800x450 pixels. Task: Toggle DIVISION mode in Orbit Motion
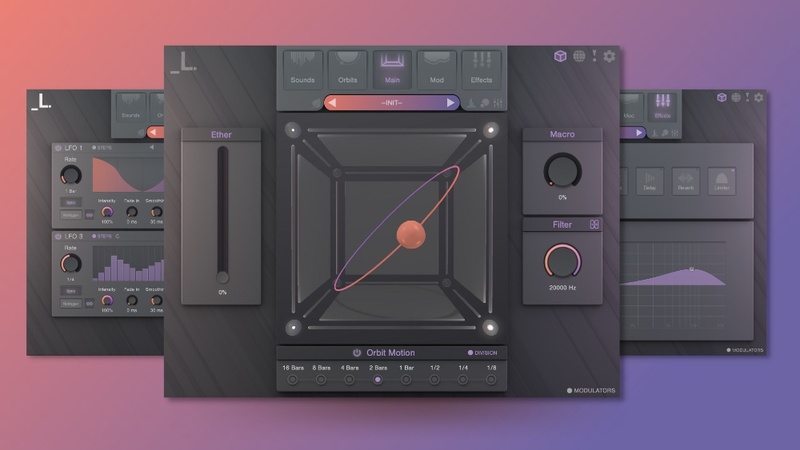[482, 353]
